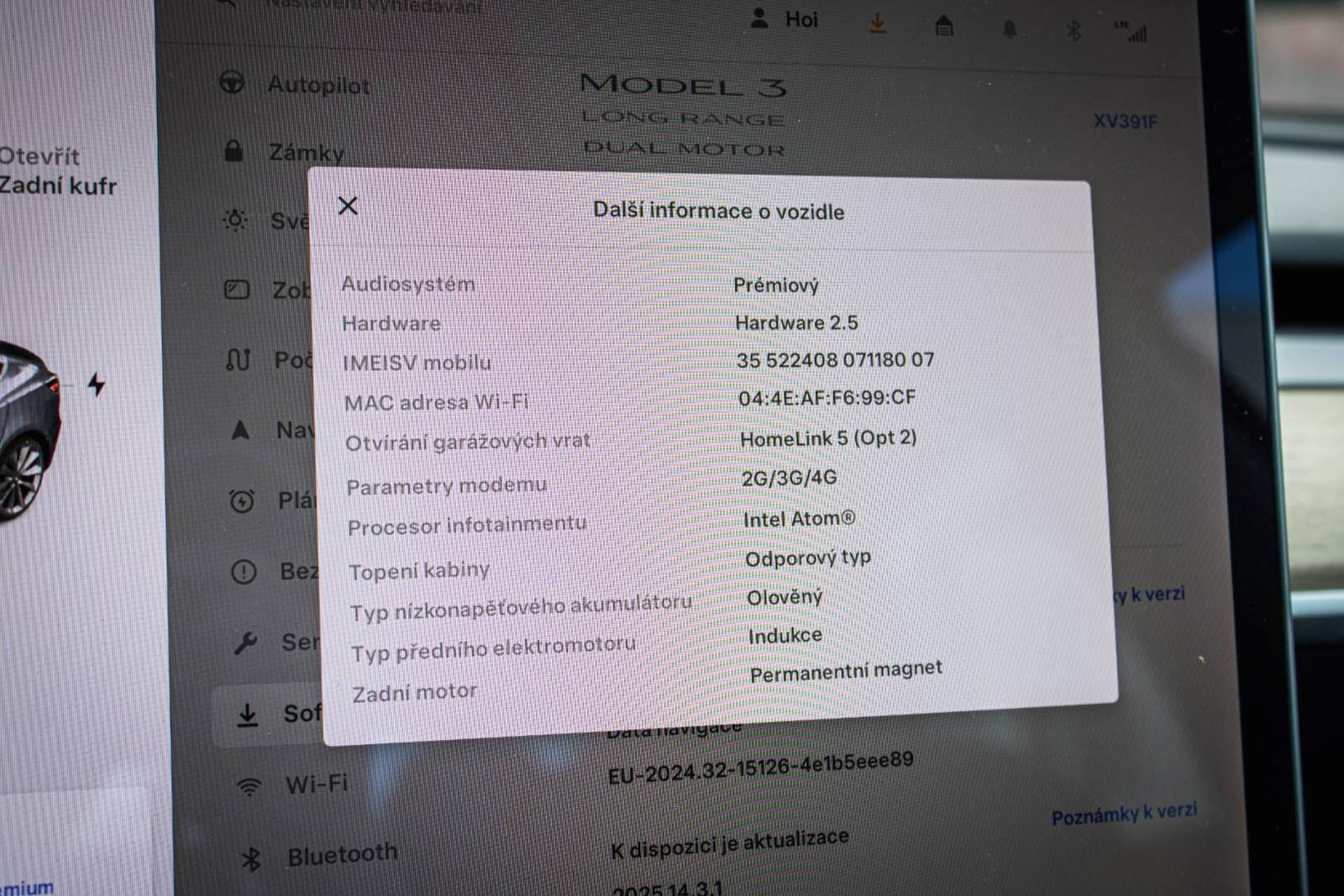Tap the Model 3 title
This screenshot has width=1344, height=896.
684,85
